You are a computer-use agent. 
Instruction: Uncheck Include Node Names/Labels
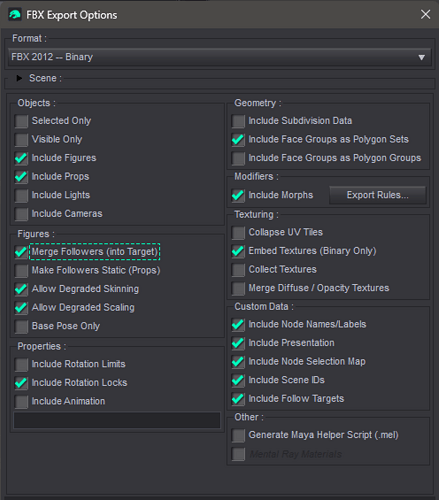point(238,325)
